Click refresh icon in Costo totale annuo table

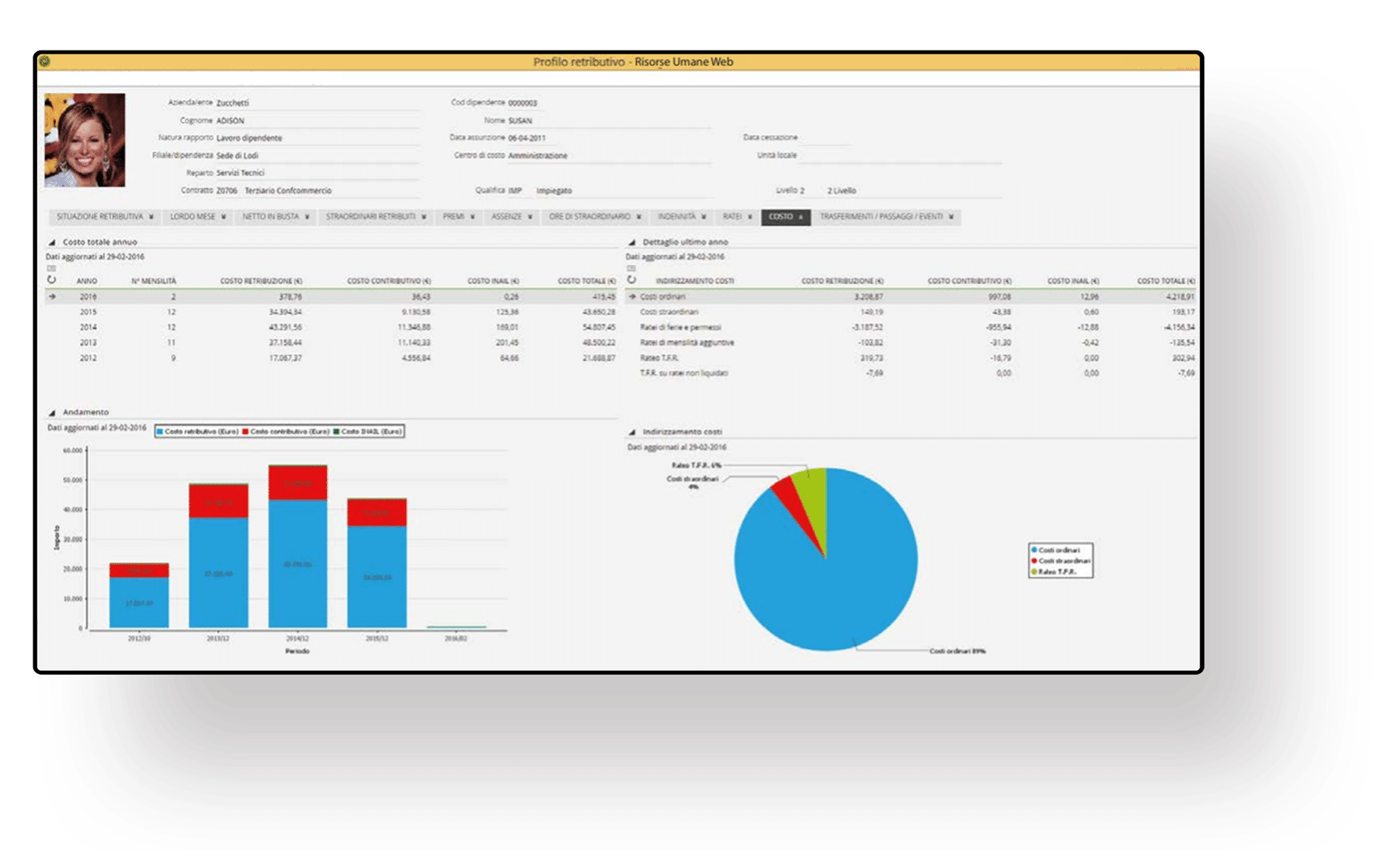[x=51, y=280]
